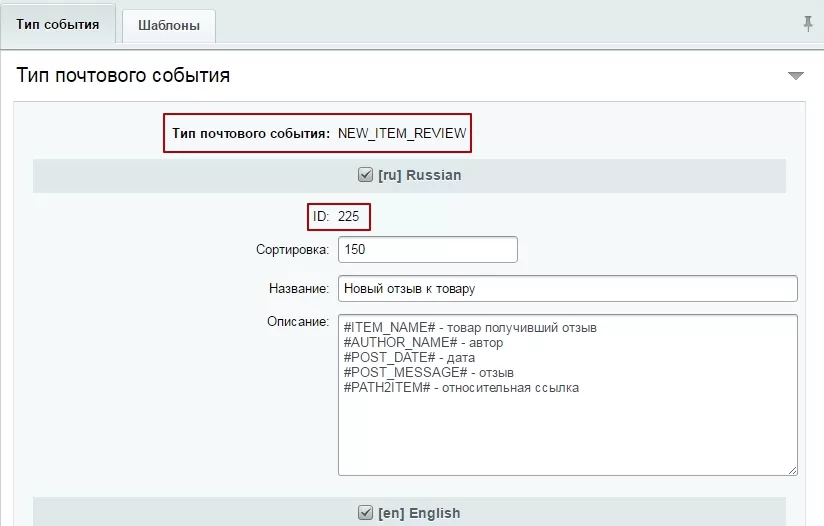This screenshot has width=824, height=526.
Task: Grab the Описание textarea resize handle
Action: (792, 470)
